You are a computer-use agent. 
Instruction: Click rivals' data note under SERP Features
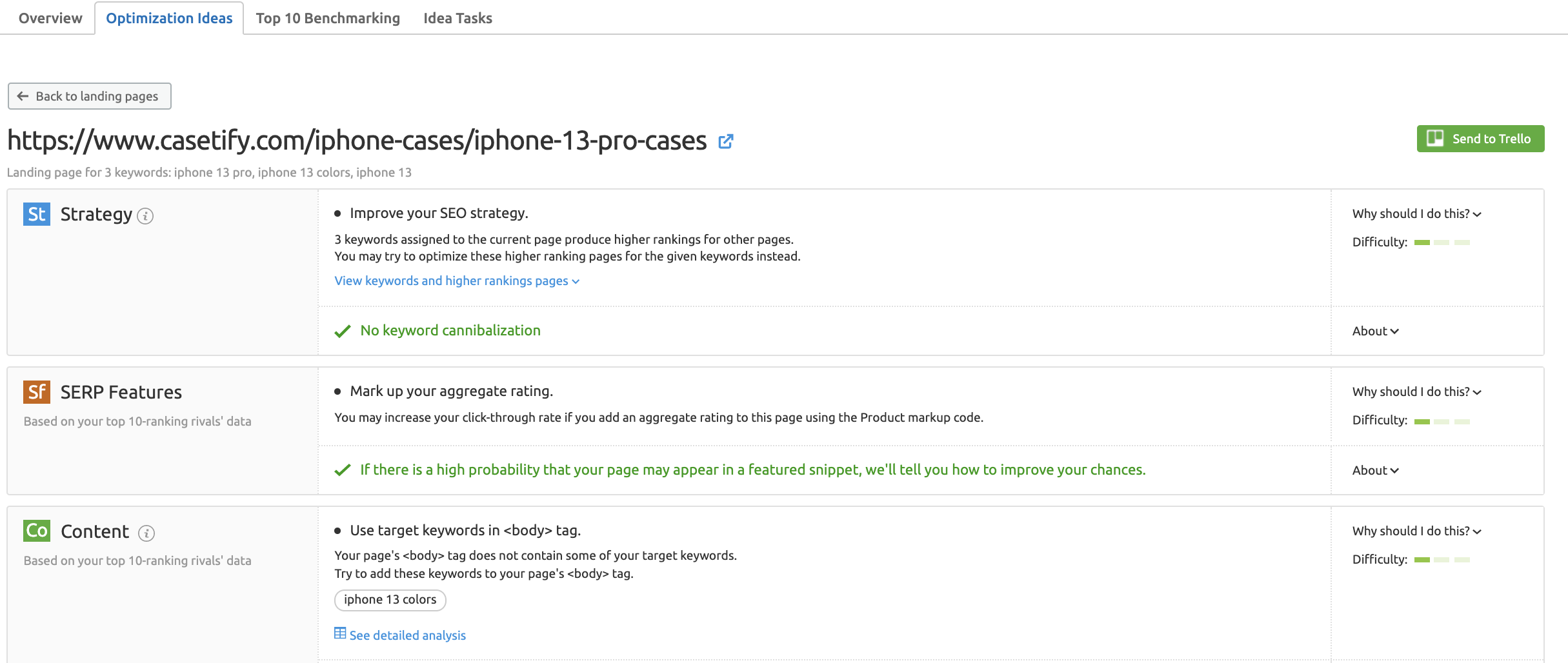pyautogui.click(x=137, y=421)
